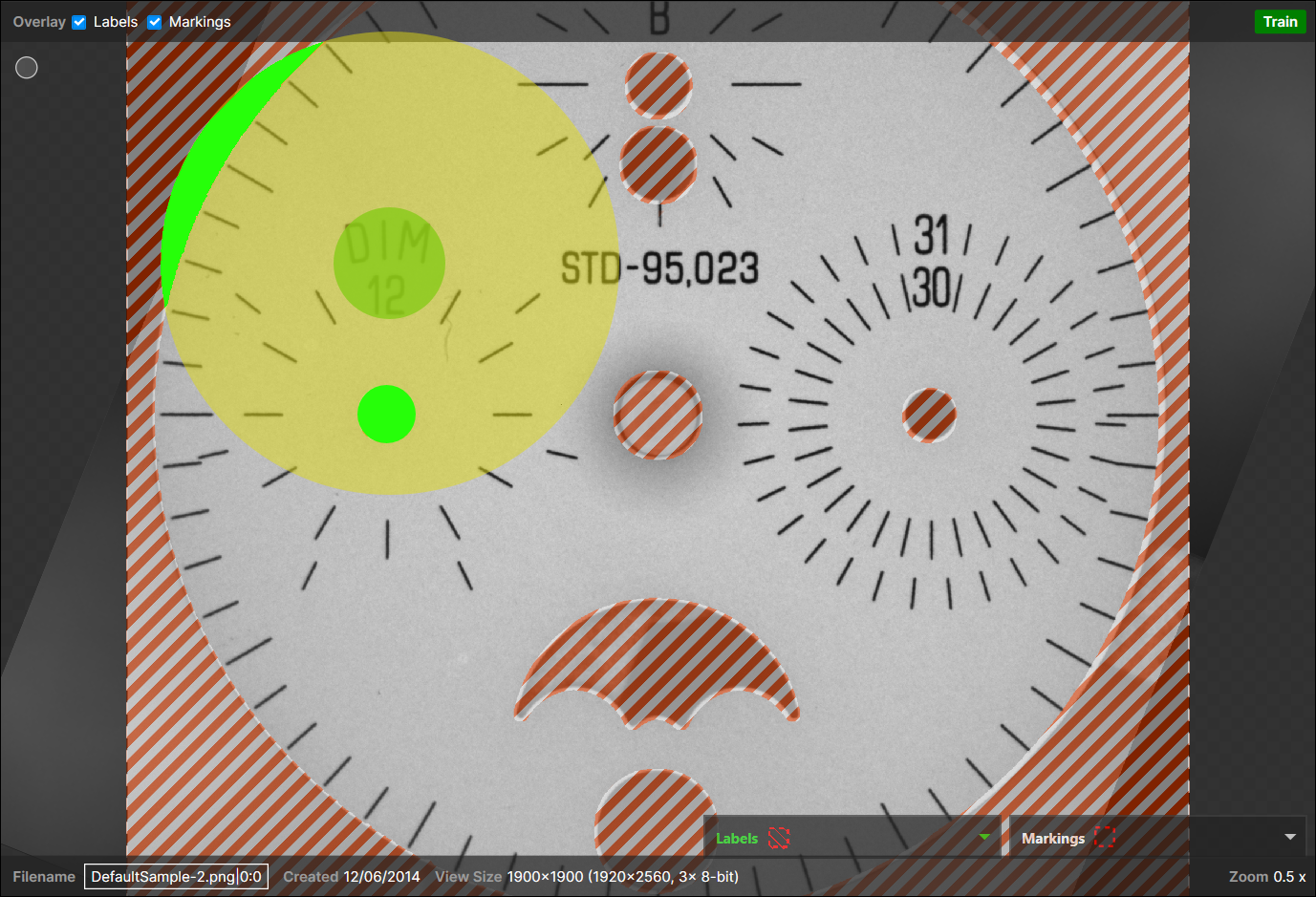The width and height of the screenshot is (1316, 897).
Task: Click the hatched center hole marking
Action: pyautogui.click(x=658, y=416)
